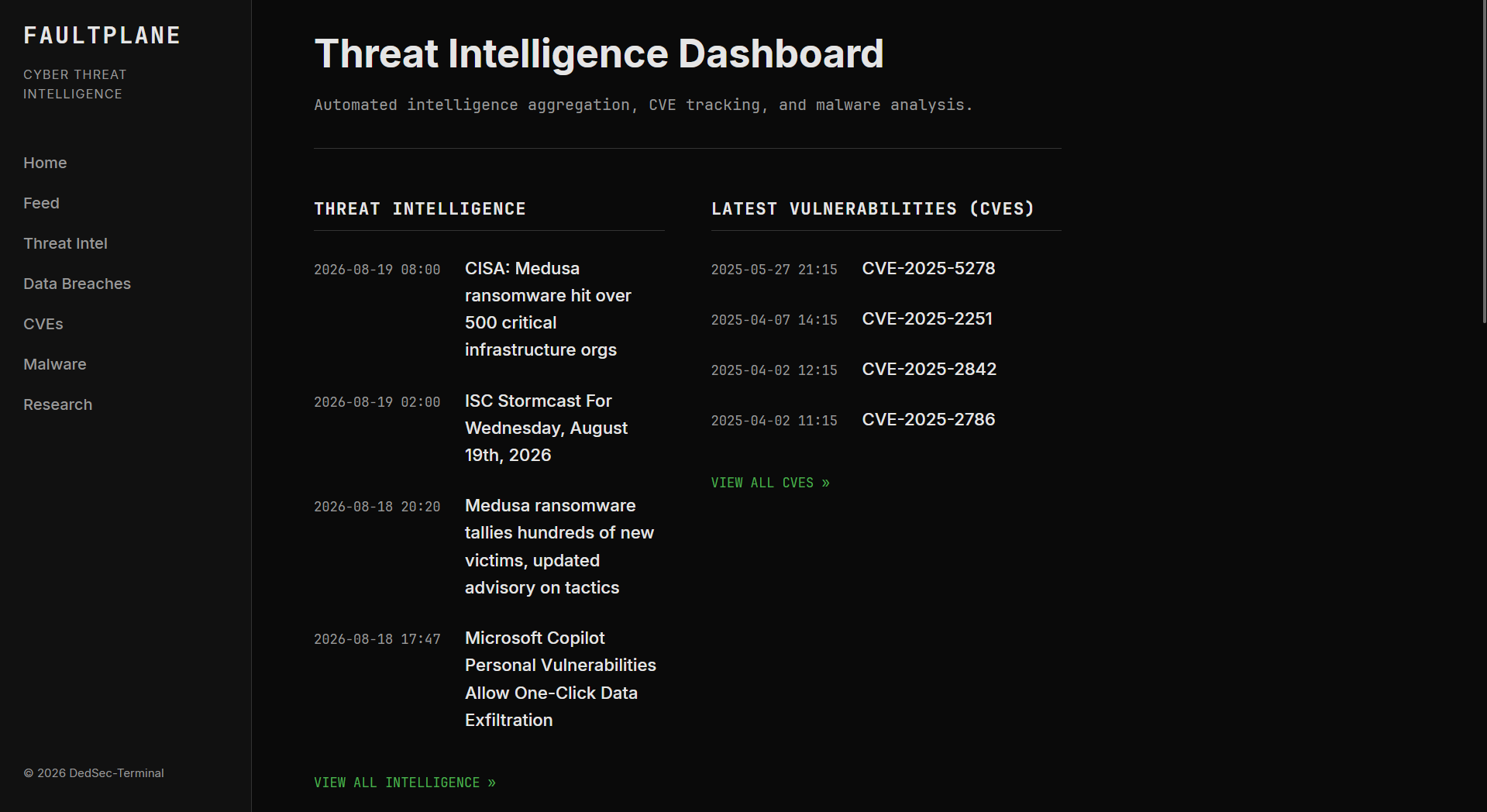1487x812 pixels.
Task: Click the automated intelligence aggregation subtitle
Action: coord(643,105)
